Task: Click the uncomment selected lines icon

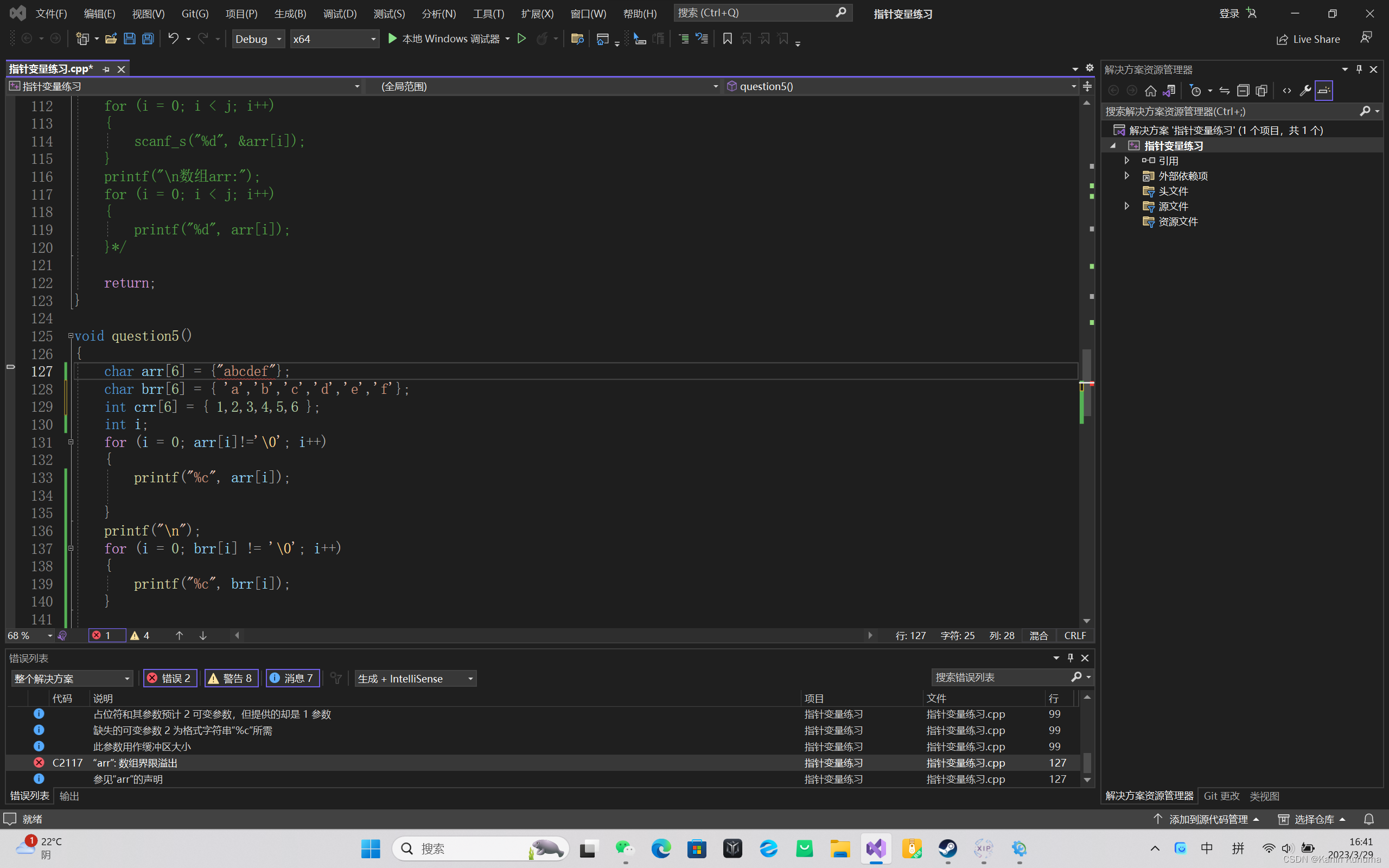Action: 702,39
